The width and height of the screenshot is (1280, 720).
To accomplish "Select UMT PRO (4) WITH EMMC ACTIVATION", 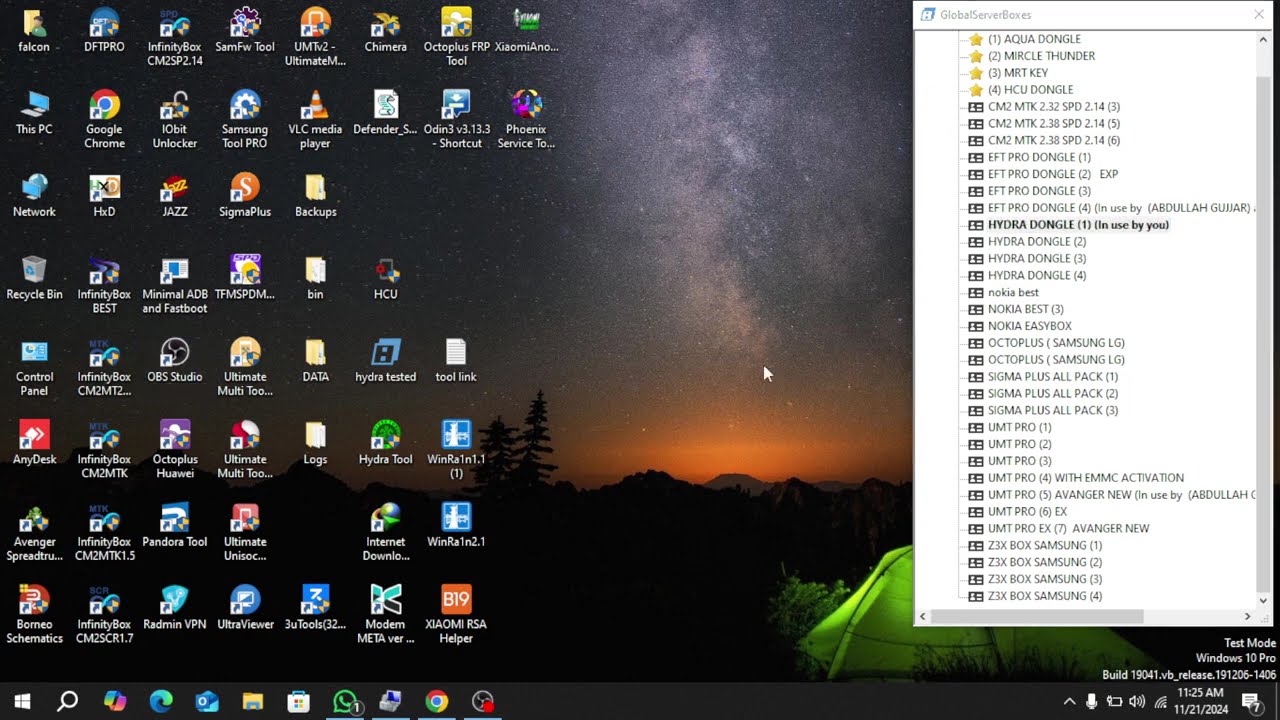I will point(1086,478).
